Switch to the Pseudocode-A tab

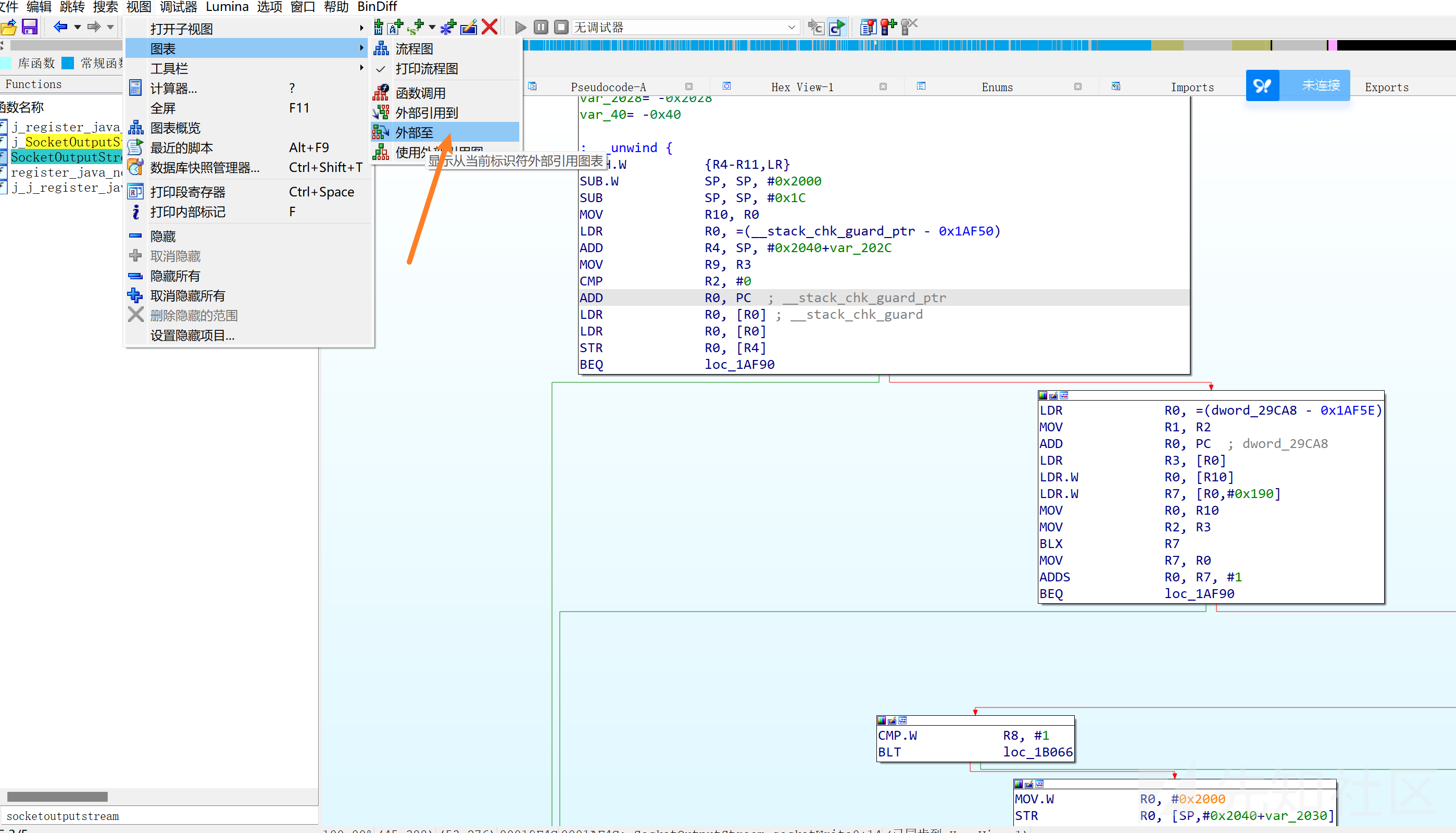608,87
